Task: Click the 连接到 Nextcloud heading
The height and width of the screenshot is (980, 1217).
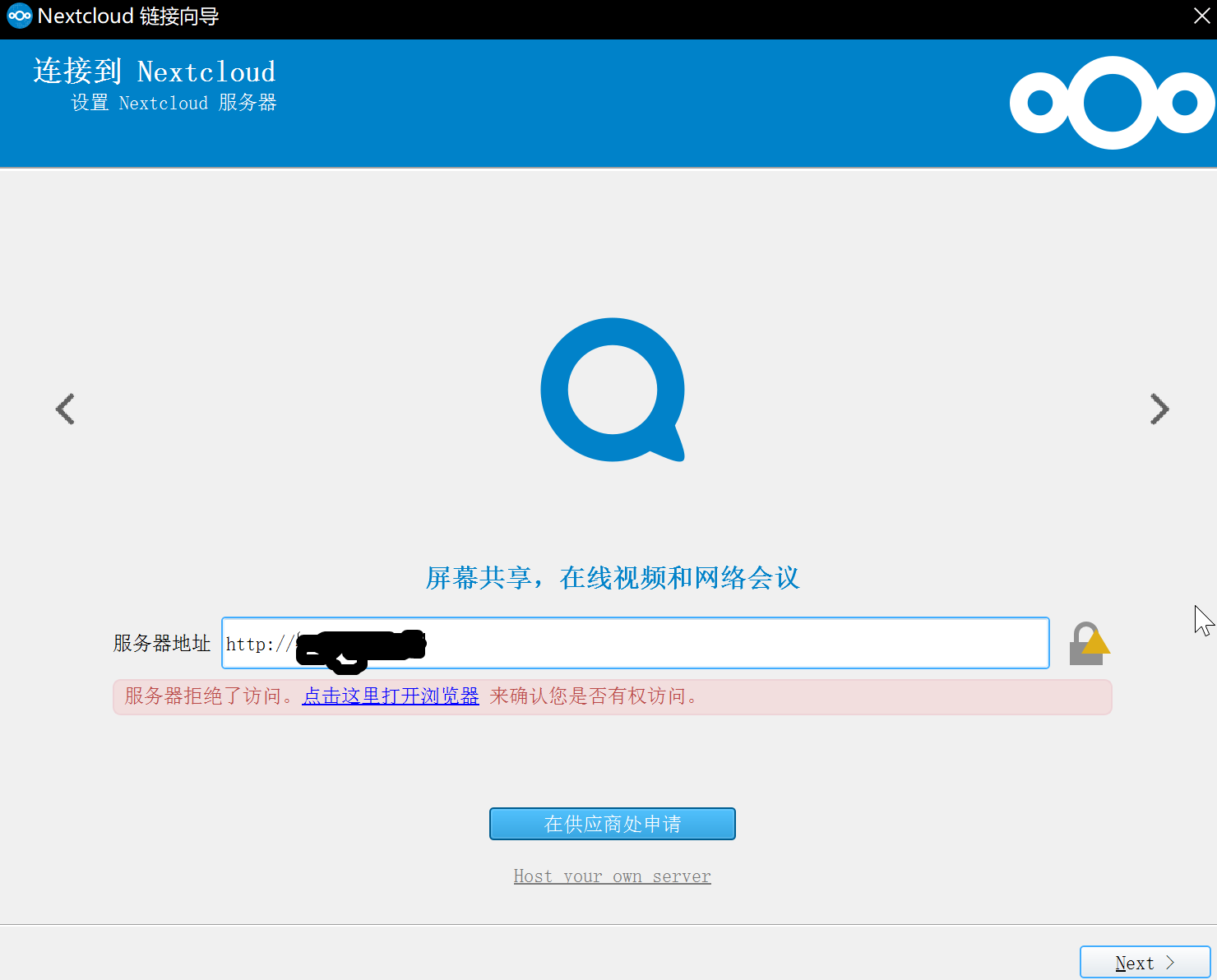Action: (155, 72)
